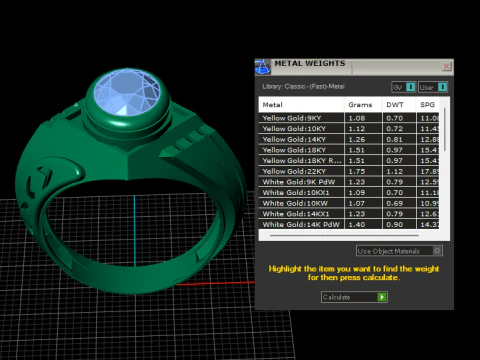Select the Yellow Gold:10KY row
The height and width of the screenshot is (360, 480).
coord(349,129)
